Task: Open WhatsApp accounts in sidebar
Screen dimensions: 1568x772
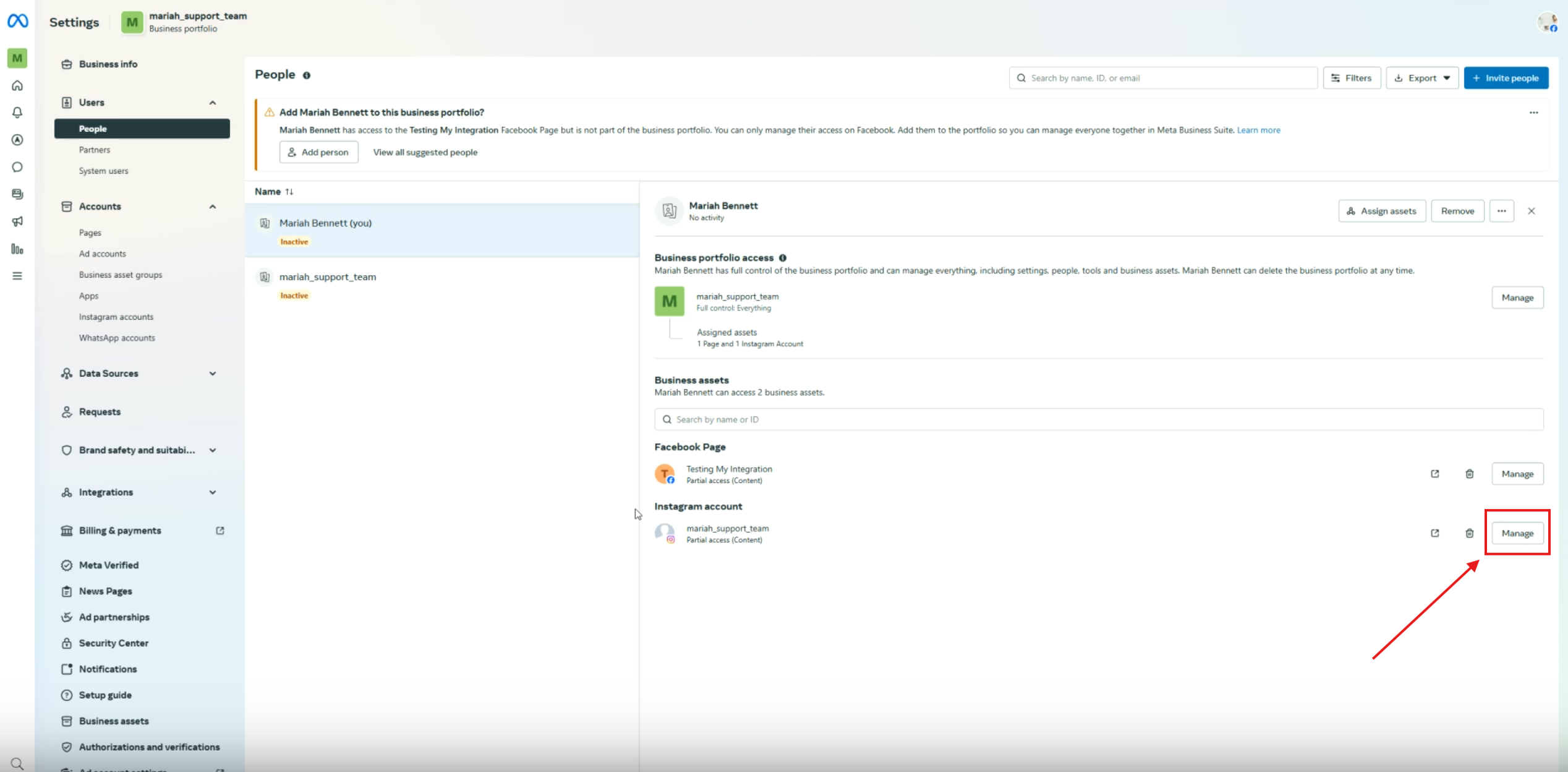Action: [x=117, y=338]
